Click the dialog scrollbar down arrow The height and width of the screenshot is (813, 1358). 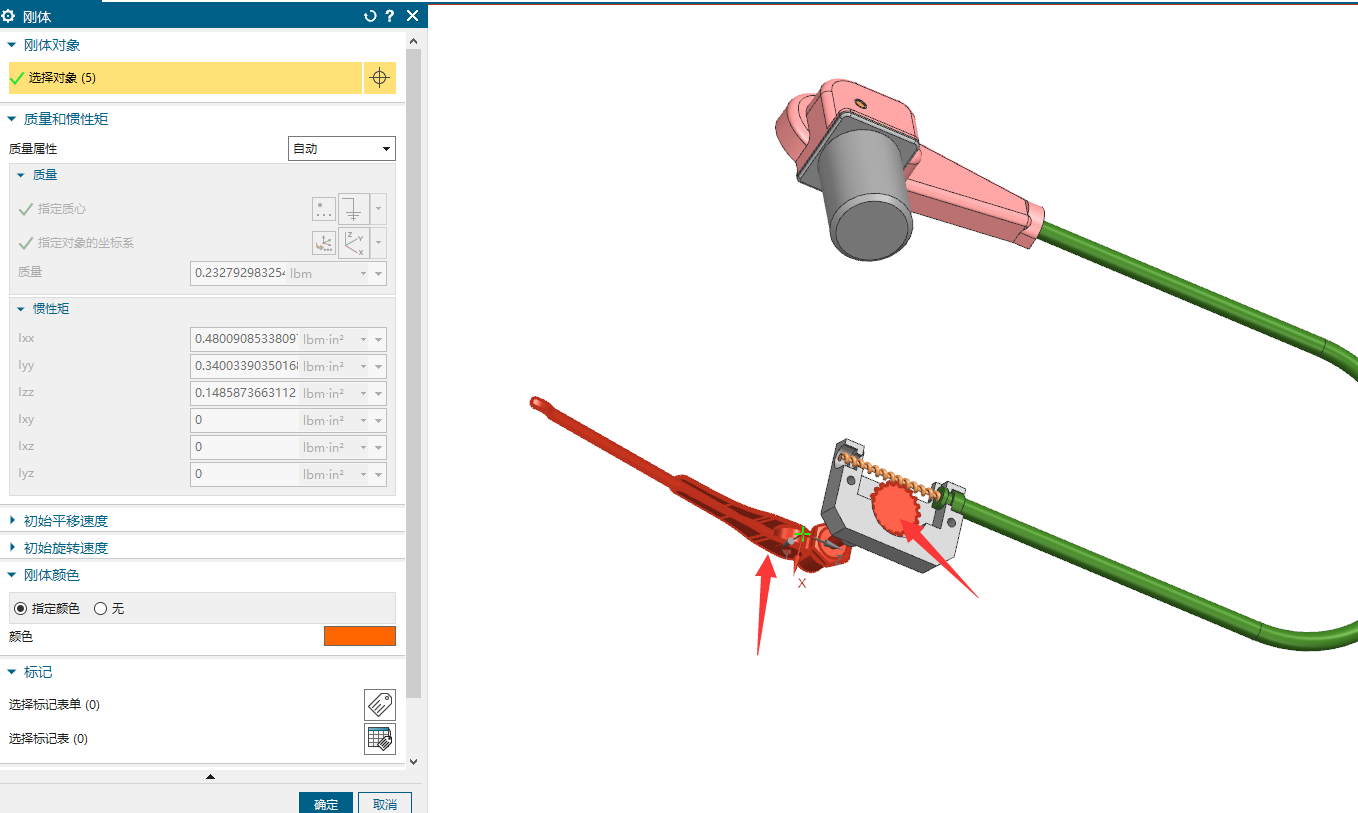pos(414,761)
